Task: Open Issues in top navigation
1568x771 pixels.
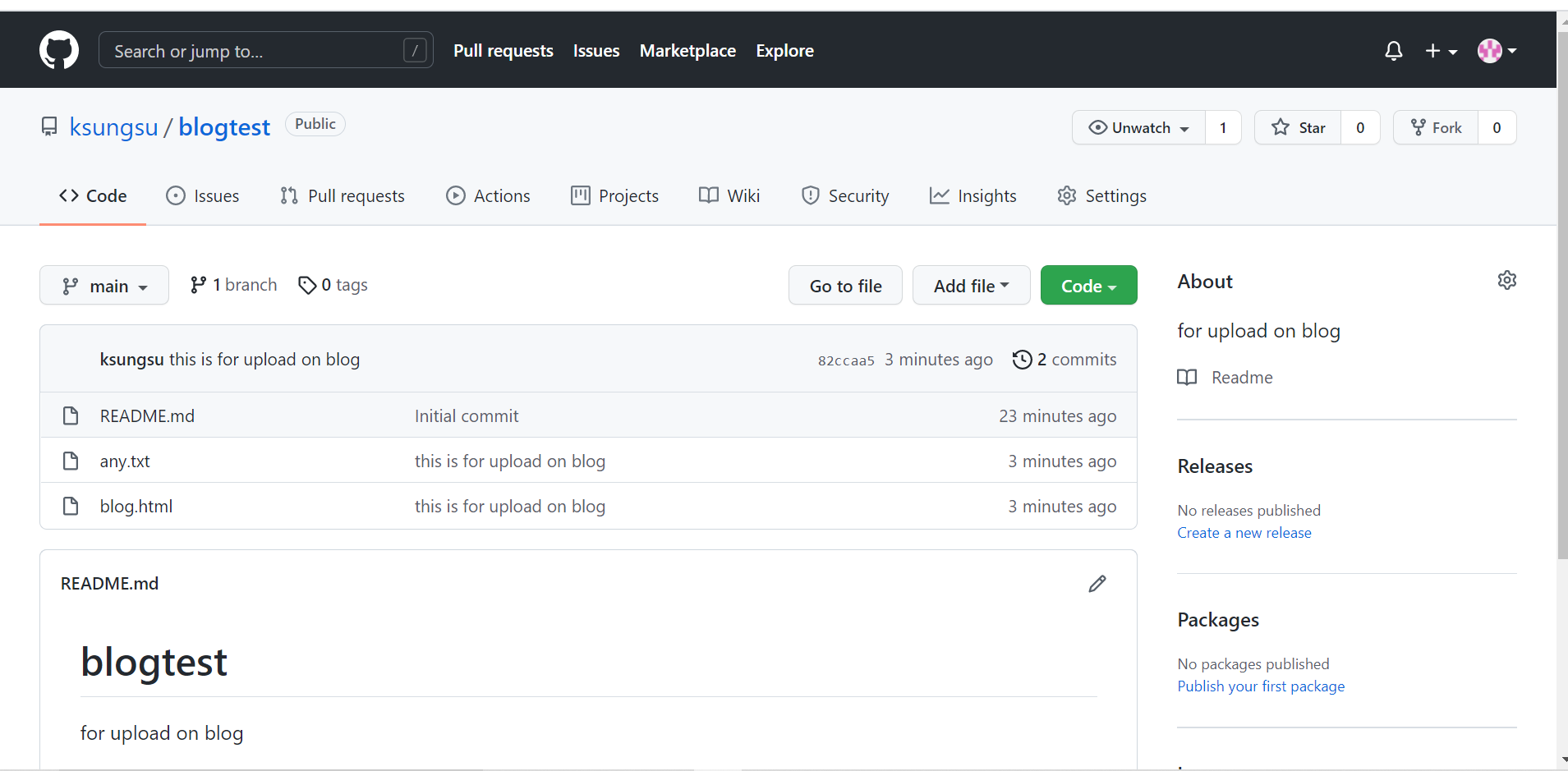Action: 596,51
